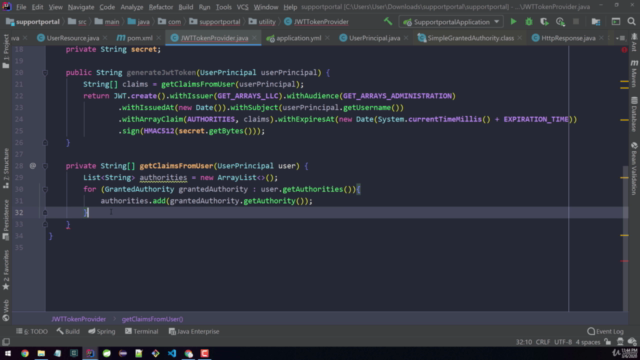
Task: Open Google Chrome from taskbar
Action: click(25, 353)
